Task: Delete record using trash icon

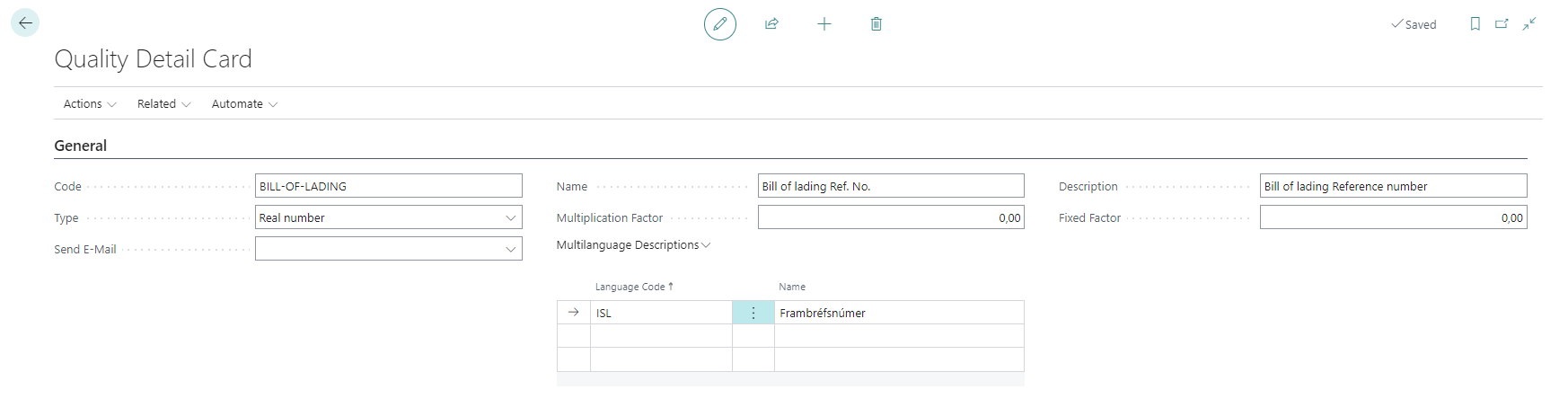Action: click(x=876, y=24)
